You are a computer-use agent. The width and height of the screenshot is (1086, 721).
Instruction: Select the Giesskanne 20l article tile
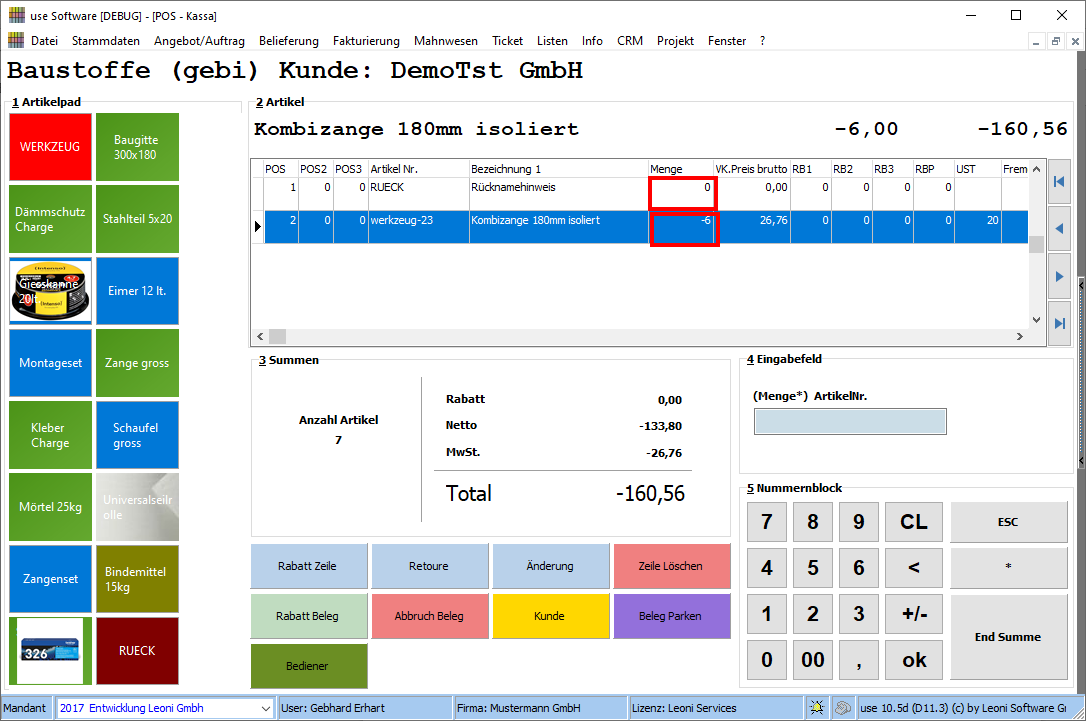pyautogui.click(x=50, y=291)
